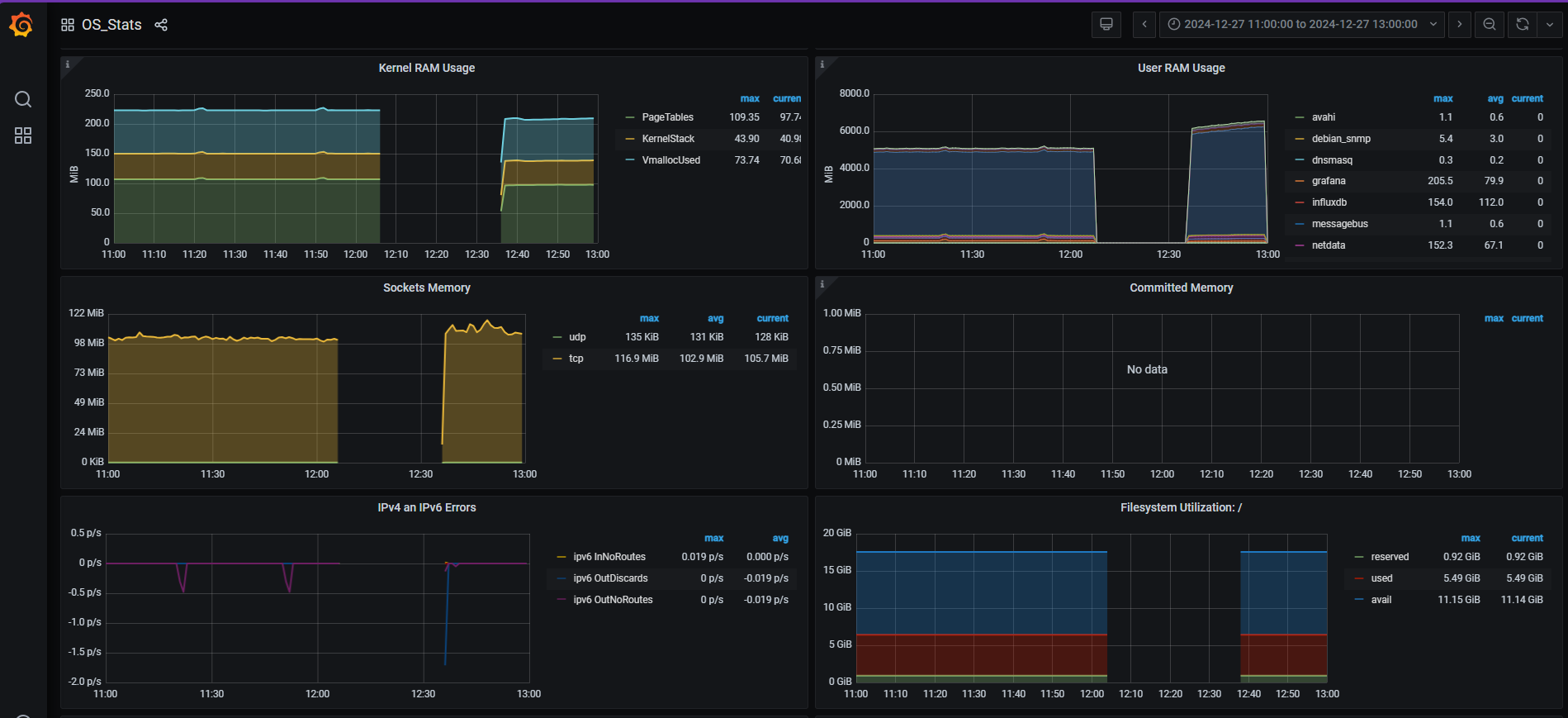Sort Kernel RAM legend by max
The height and width of the screenshot is (718, 1568).
pos(750,98)
